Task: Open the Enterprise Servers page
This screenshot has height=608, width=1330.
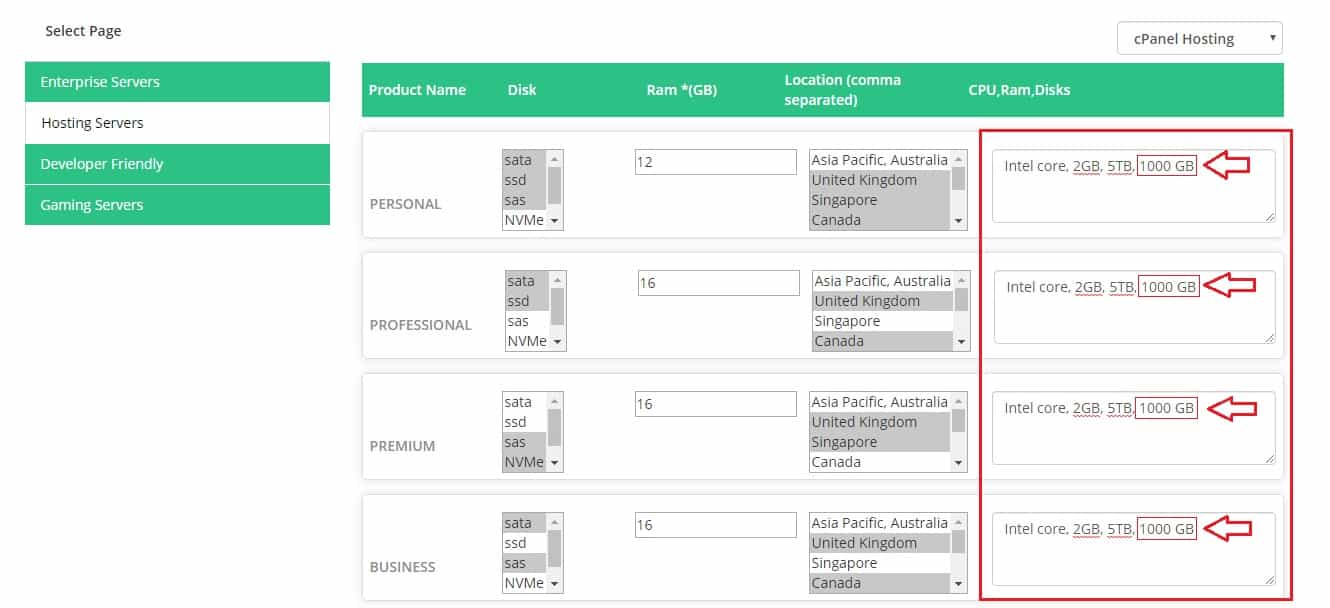Action: coord(177,82)
